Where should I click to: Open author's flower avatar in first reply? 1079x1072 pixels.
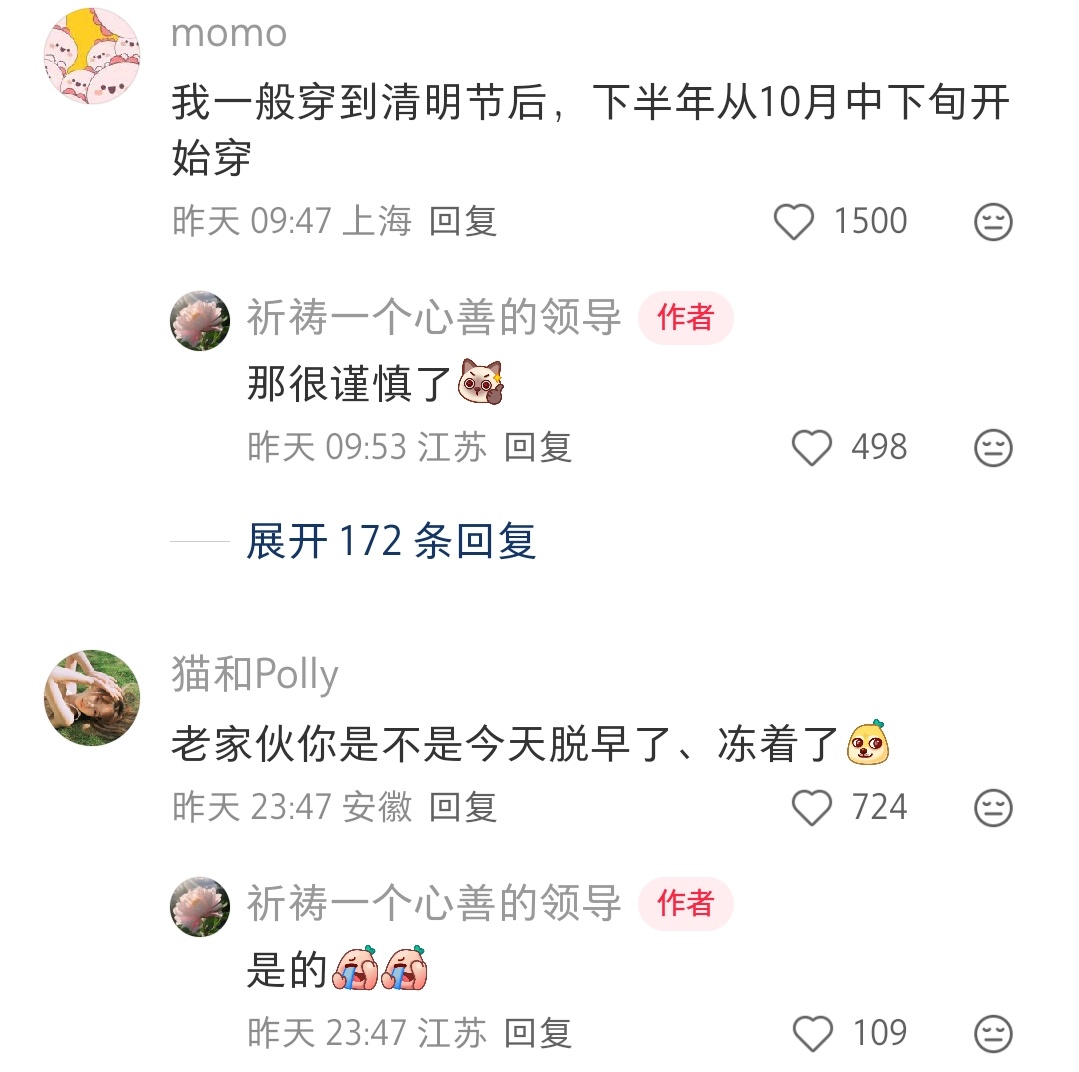(200, 321)
